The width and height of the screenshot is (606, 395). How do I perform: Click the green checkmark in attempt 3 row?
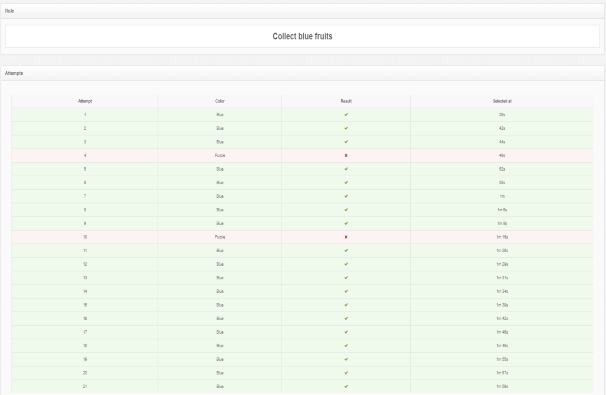click(x=346, y=142)
